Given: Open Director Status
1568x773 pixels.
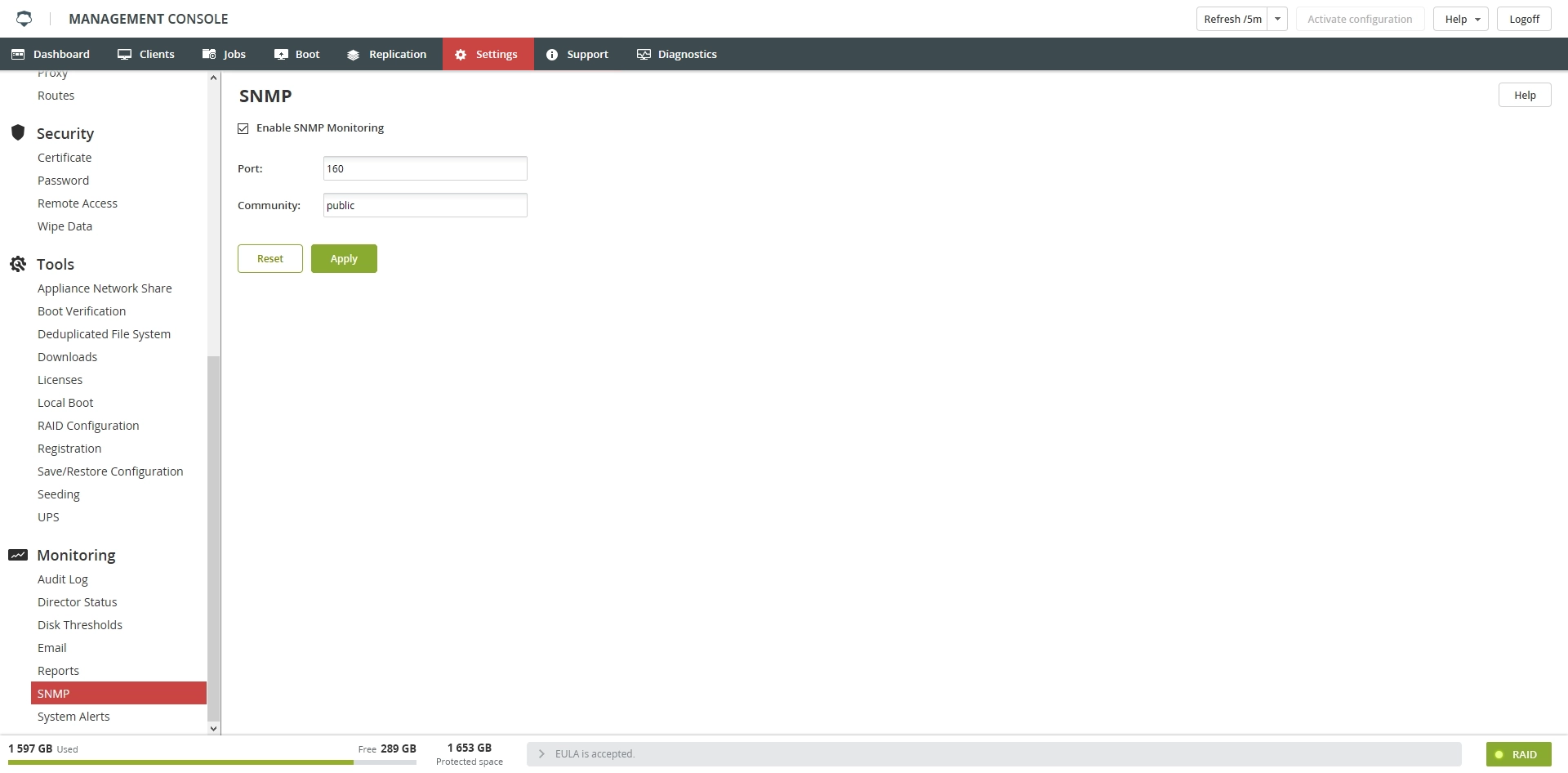Looking at the screenshot, I should point(78,602).
